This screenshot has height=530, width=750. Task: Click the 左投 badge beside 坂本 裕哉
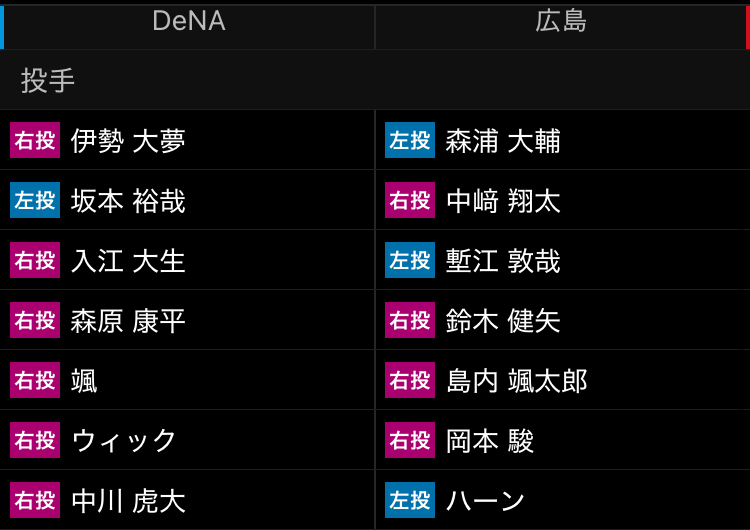(x=35, y=200)
